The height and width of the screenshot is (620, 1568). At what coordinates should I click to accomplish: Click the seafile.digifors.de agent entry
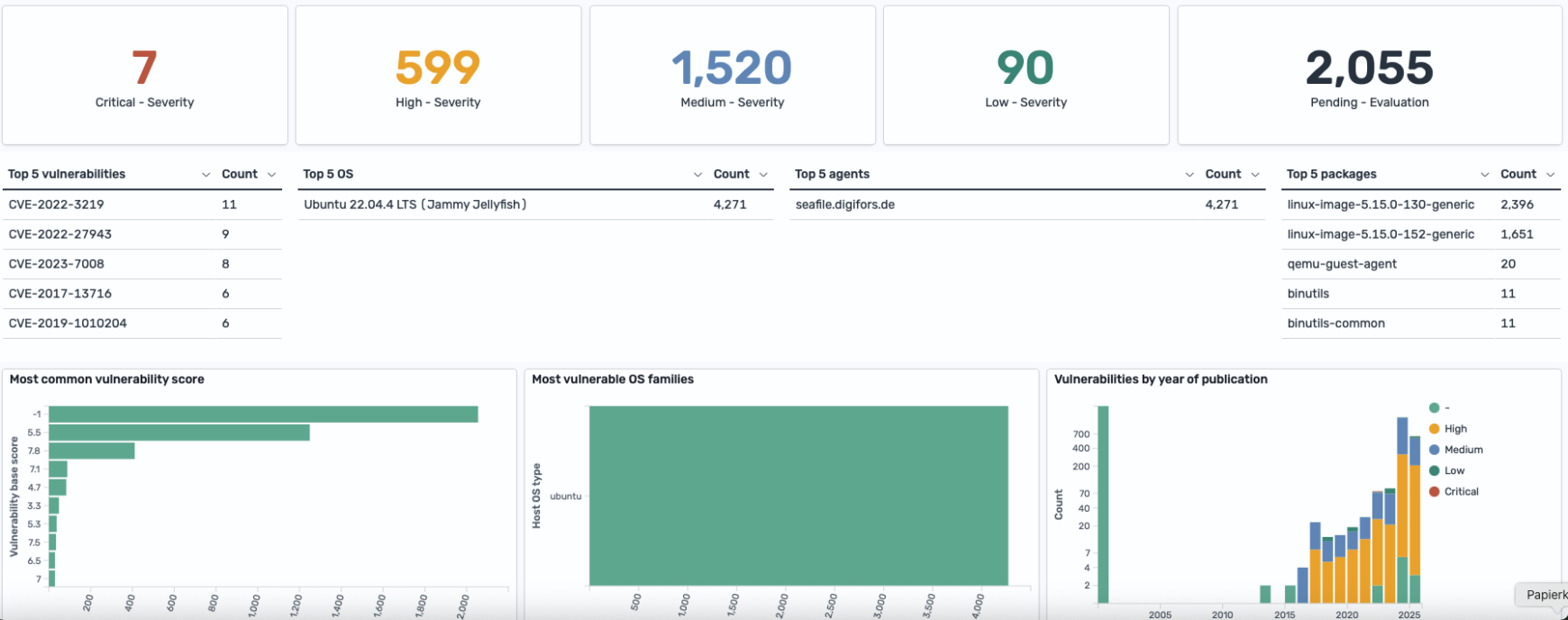pyautogui.click(x=844, y=205)
